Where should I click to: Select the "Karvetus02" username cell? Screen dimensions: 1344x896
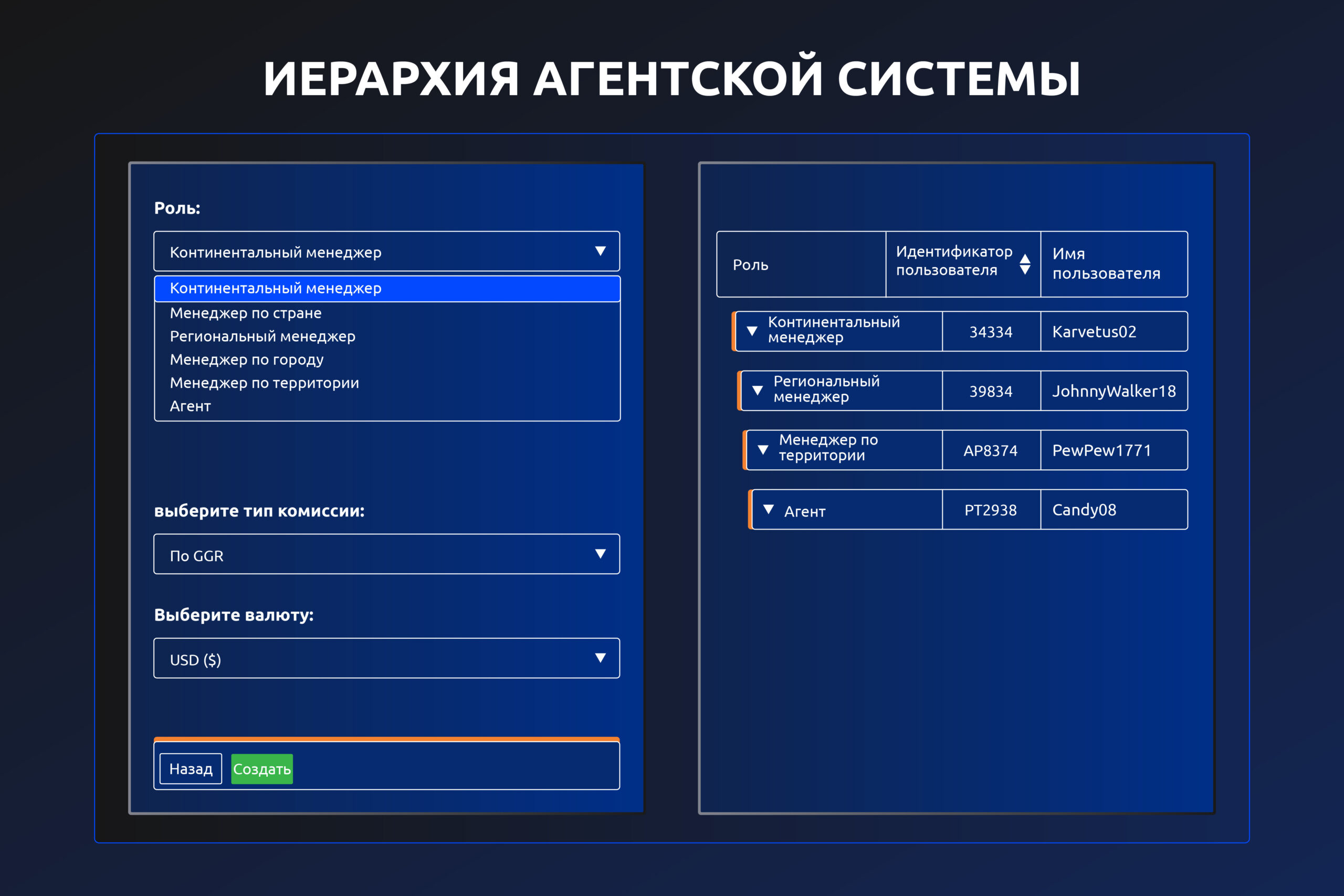pyautogui.click(x=1094, y=331)
